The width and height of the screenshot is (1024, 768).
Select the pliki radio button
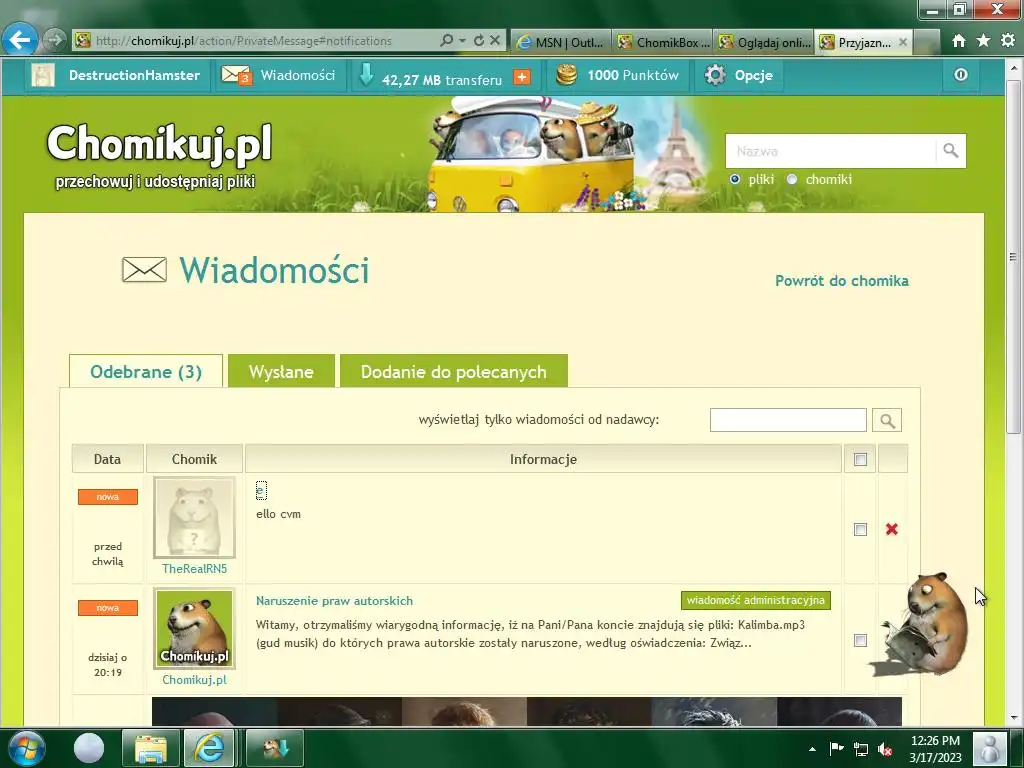[735, 179]
